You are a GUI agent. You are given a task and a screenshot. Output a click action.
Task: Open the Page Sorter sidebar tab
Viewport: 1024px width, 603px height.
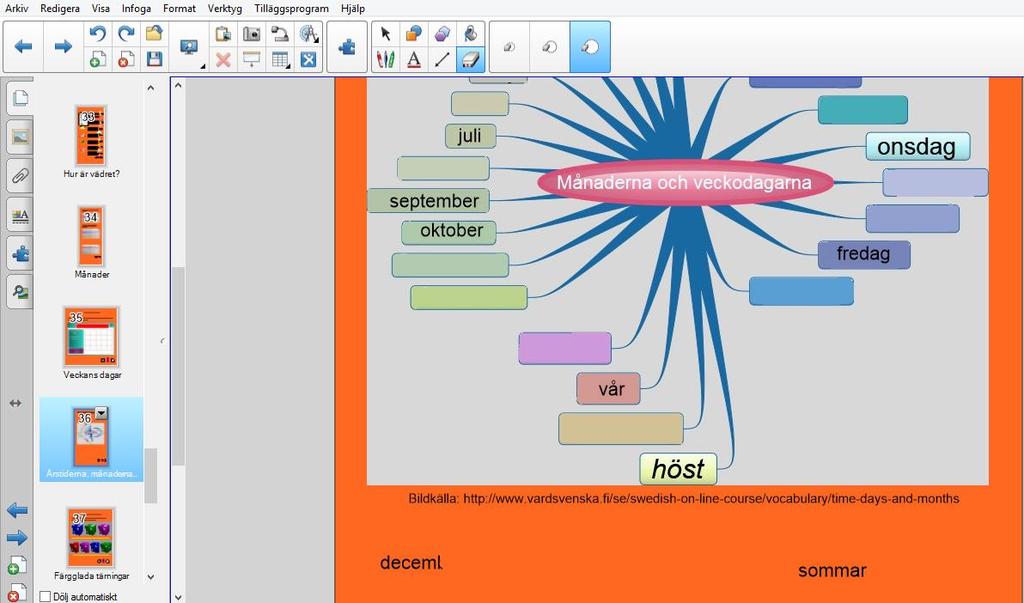pos(20,99)
